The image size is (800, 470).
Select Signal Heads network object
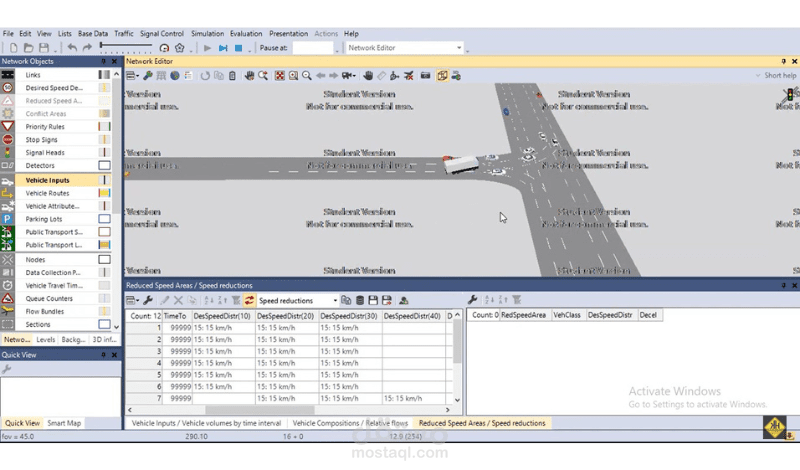click(45, 153)
